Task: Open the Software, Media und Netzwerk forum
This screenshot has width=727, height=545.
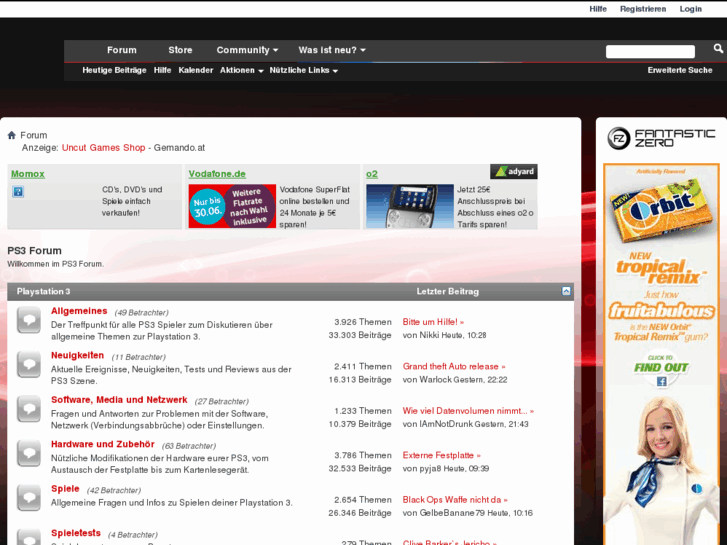Action: coord(119,400)
